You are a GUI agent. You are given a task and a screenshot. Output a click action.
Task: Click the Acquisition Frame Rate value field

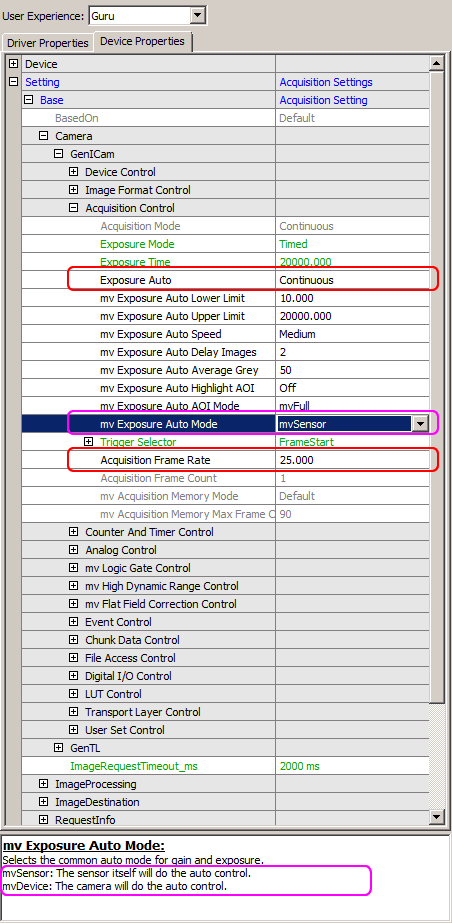(353, 460)
